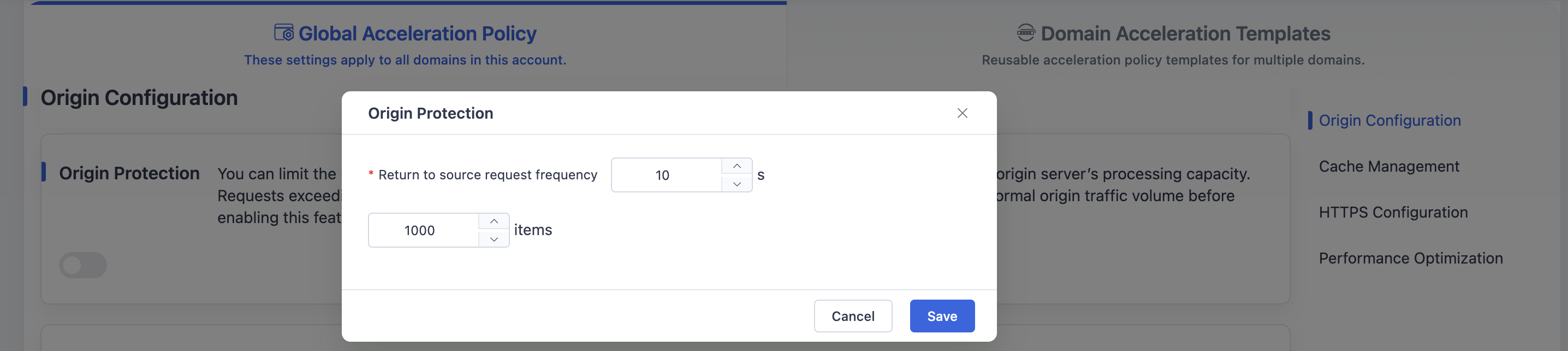Click the Domain Acceleration Templates icon

pos(1026,32)
